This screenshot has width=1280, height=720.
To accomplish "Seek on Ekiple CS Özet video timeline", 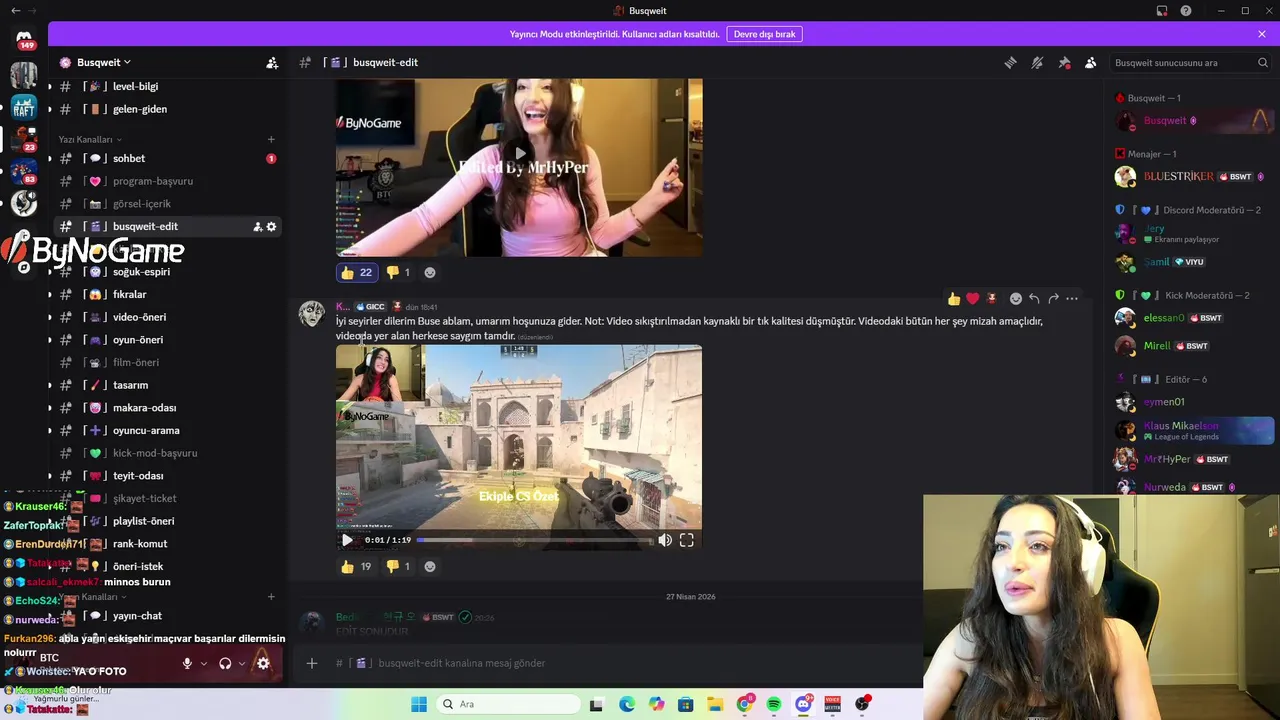I will pyautogui.click(x=533, y=540).
